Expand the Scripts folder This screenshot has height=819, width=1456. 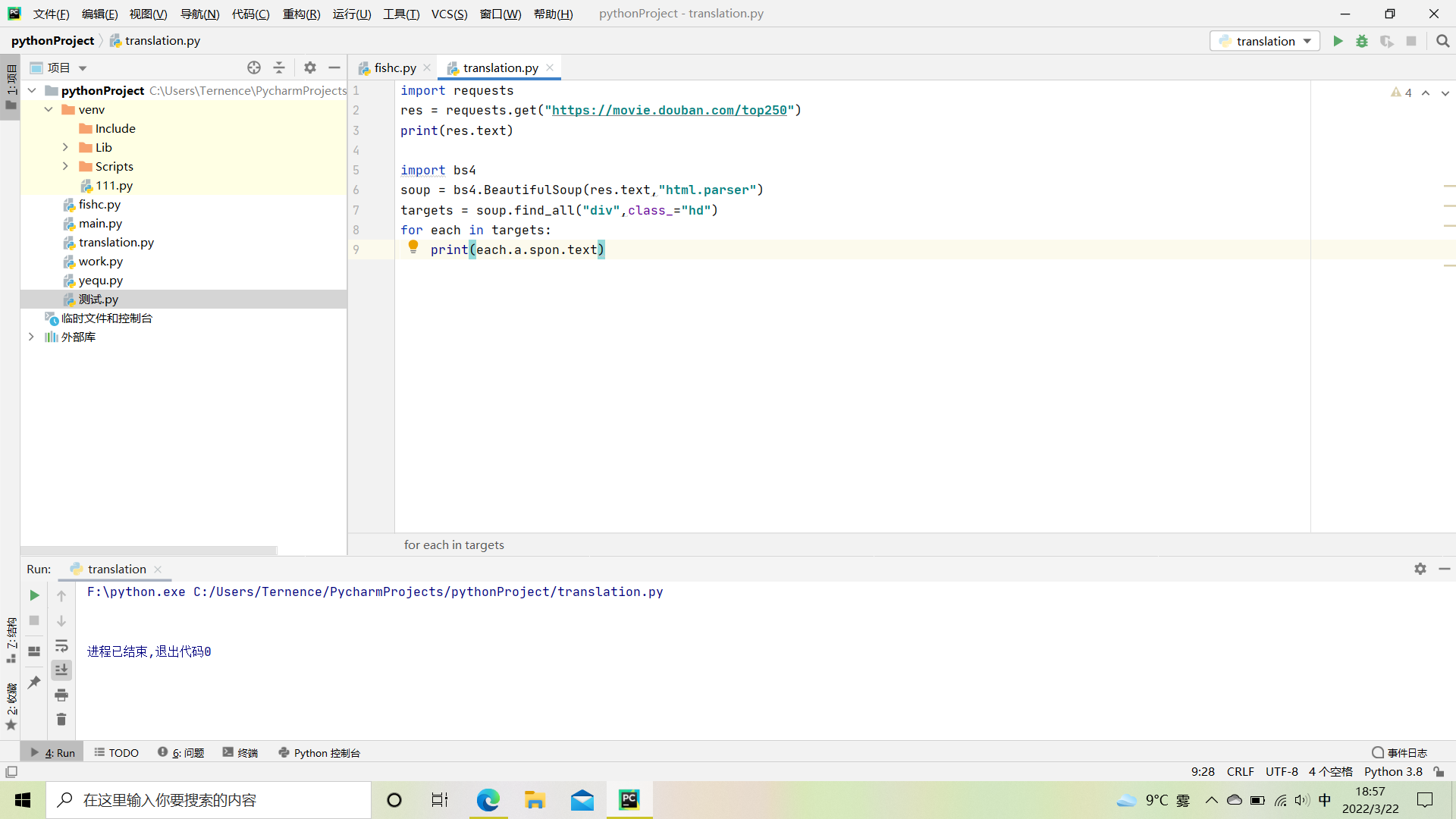(x=65, y=166)
